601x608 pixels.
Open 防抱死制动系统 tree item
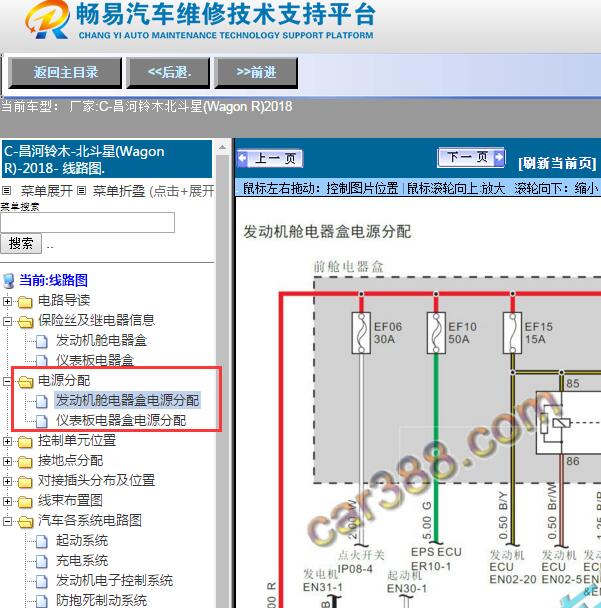[101, 600]
